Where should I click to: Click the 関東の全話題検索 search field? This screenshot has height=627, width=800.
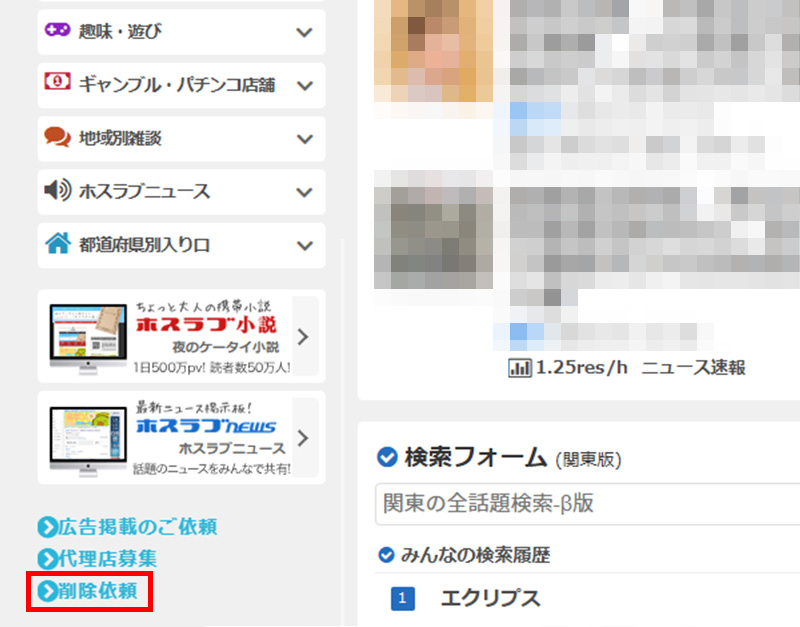(587, 503)
